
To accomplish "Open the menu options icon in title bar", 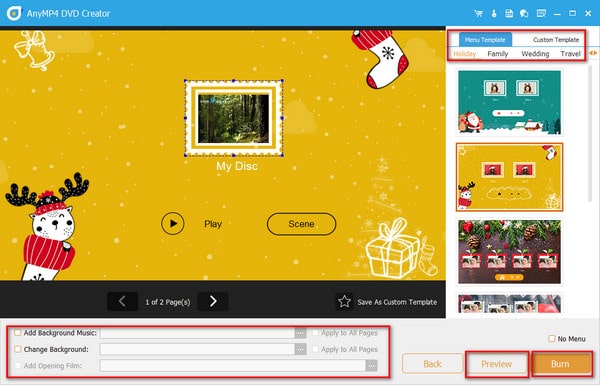I will (x=541, y=13).
